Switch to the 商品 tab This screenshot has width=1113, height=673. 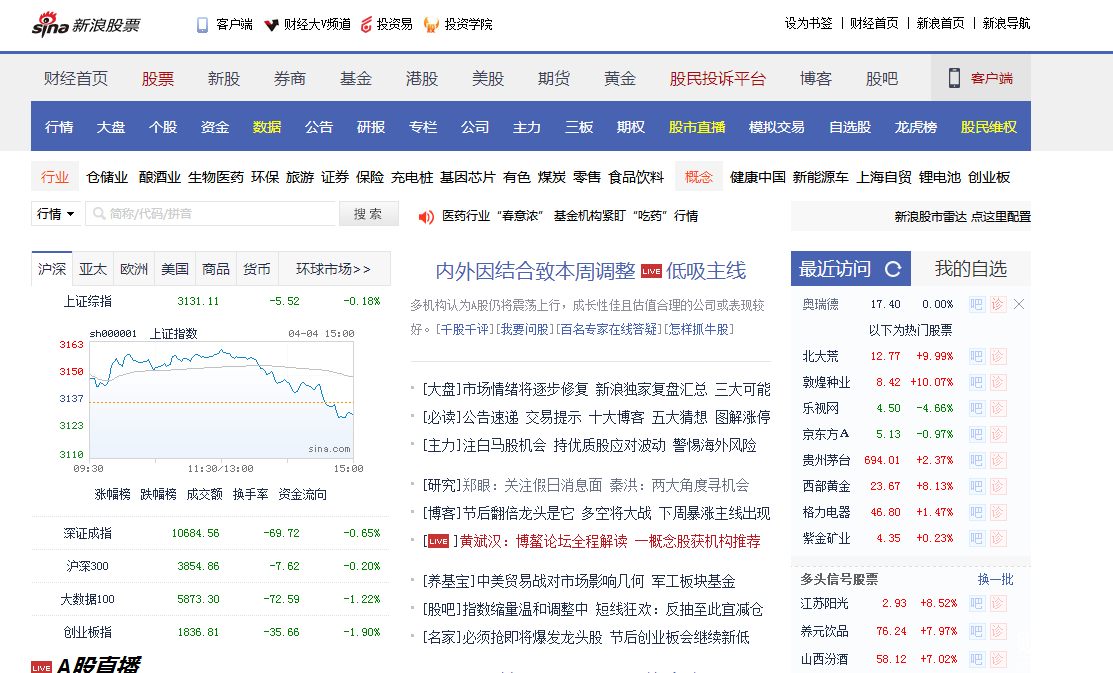pos(216,269)
